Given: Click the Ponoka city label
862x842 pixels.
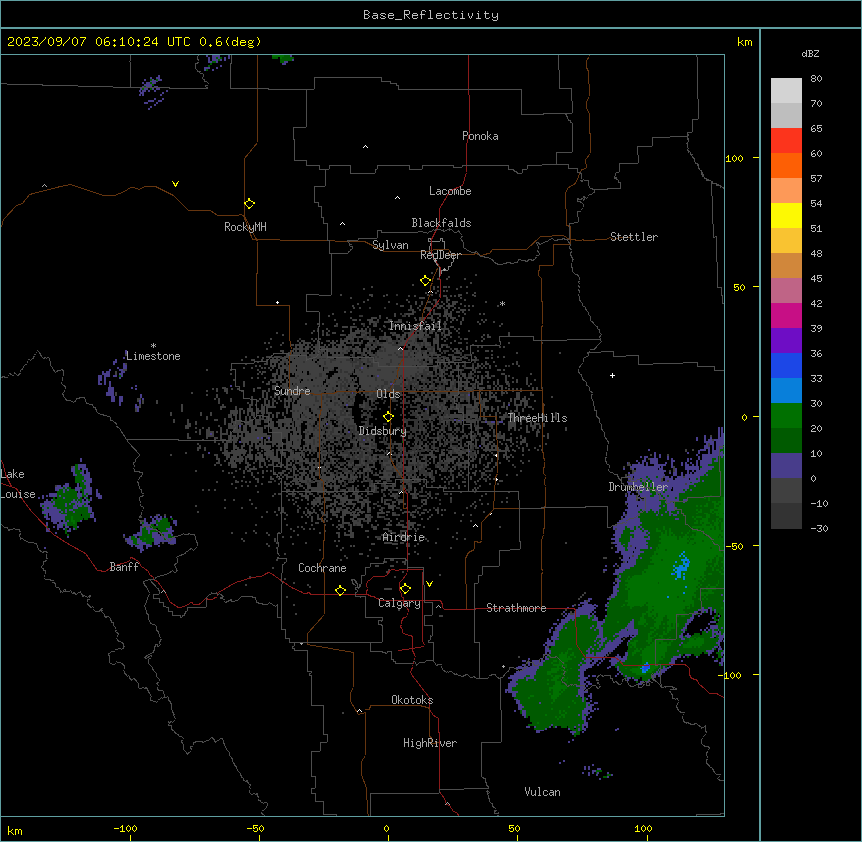Looking at the screenshot, I should click(480, 136).
